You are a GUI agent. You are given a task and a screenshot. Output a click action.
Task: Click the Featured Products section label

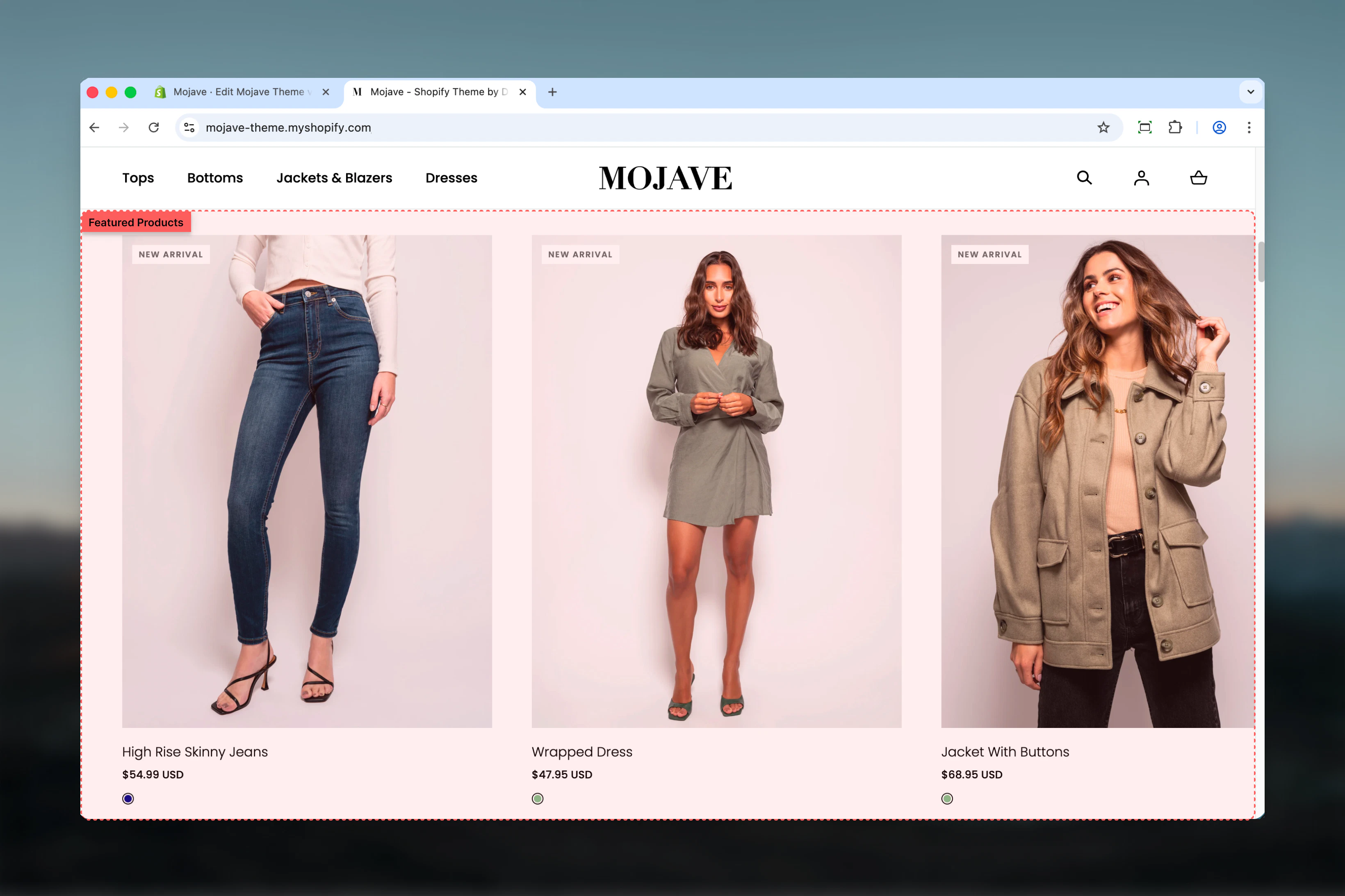pos(136,222)
